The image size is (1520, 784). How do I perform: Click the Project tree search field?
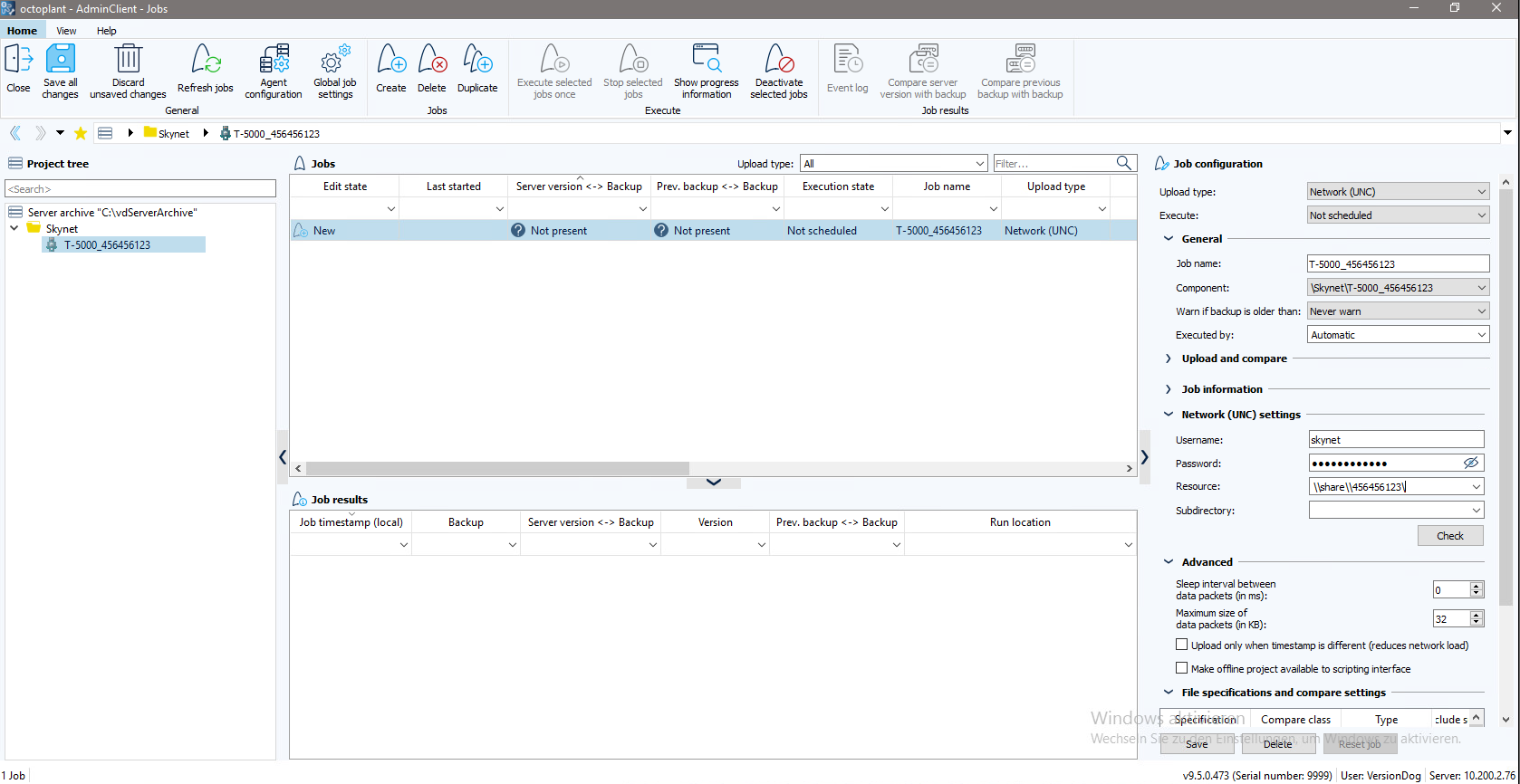point(140,188)
